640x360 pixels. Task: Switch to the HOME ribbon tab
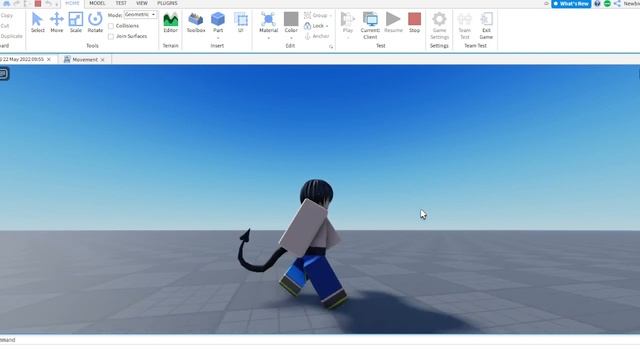pyautogui.click(x=72, y=3)
